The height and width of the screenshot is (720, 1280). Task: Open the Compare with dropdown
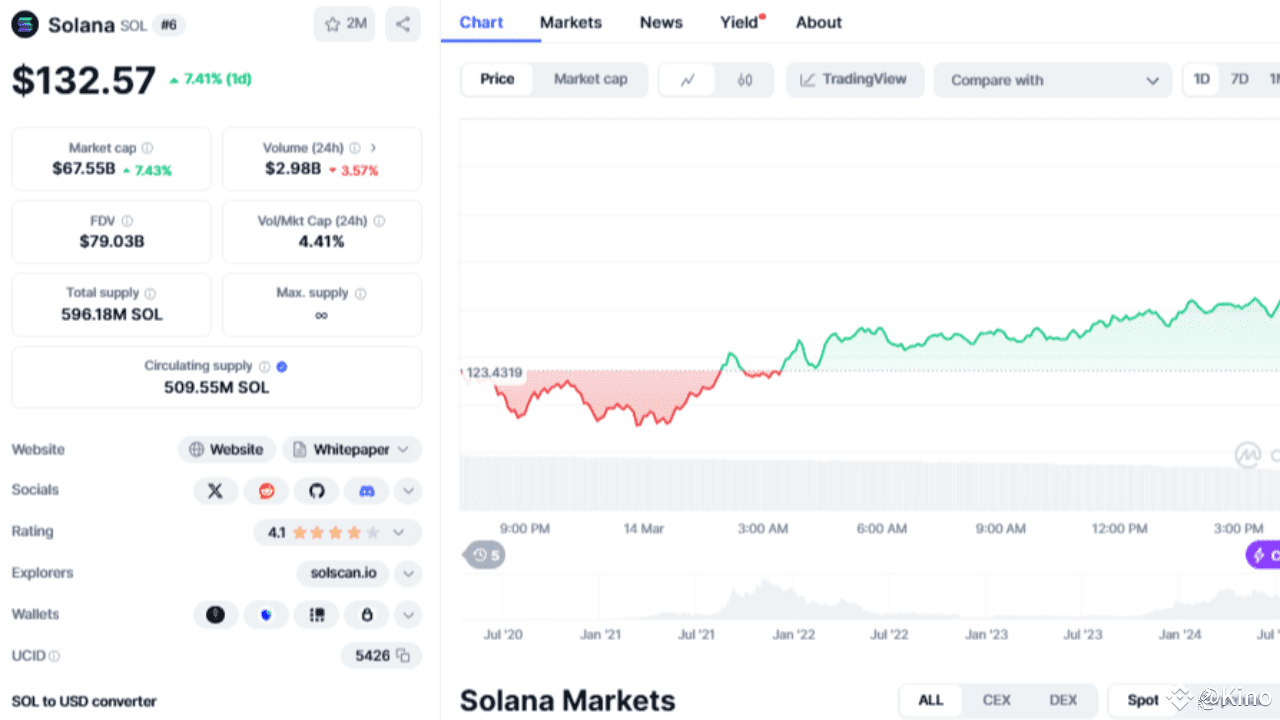pyautogui.click(x=1053, y=80)
